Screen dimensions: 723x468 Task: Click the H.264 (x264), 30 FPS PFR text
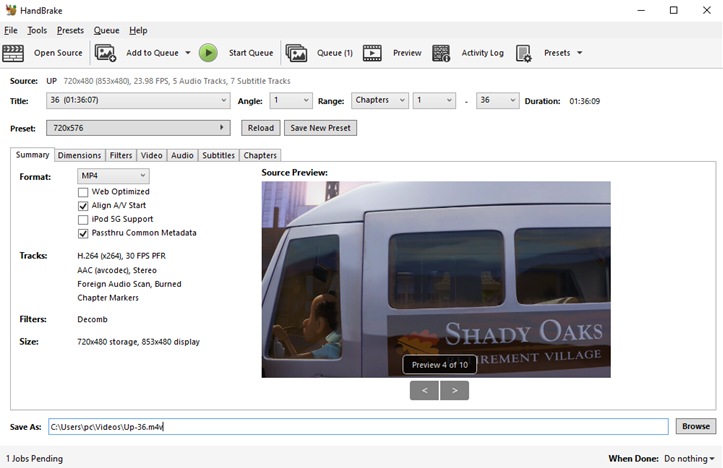tap(121, 256)
